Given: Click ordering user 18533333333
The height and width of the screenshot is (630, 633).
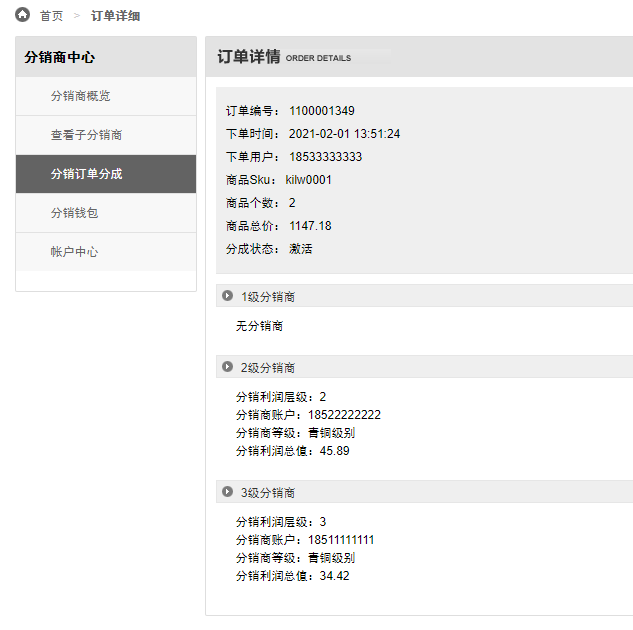Looking at the screenshot, I should (x=325, y=157).
